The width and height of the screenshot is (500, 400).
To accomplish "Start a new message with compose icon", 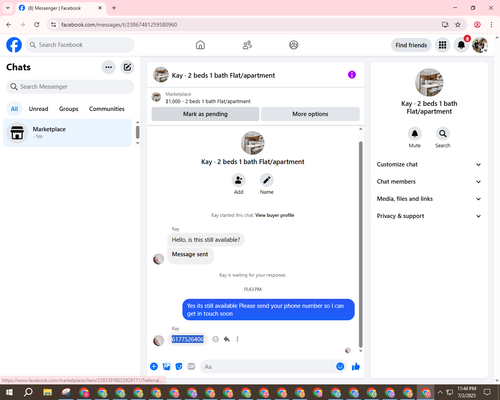I will pyautogui.click(x=127, y=67).
